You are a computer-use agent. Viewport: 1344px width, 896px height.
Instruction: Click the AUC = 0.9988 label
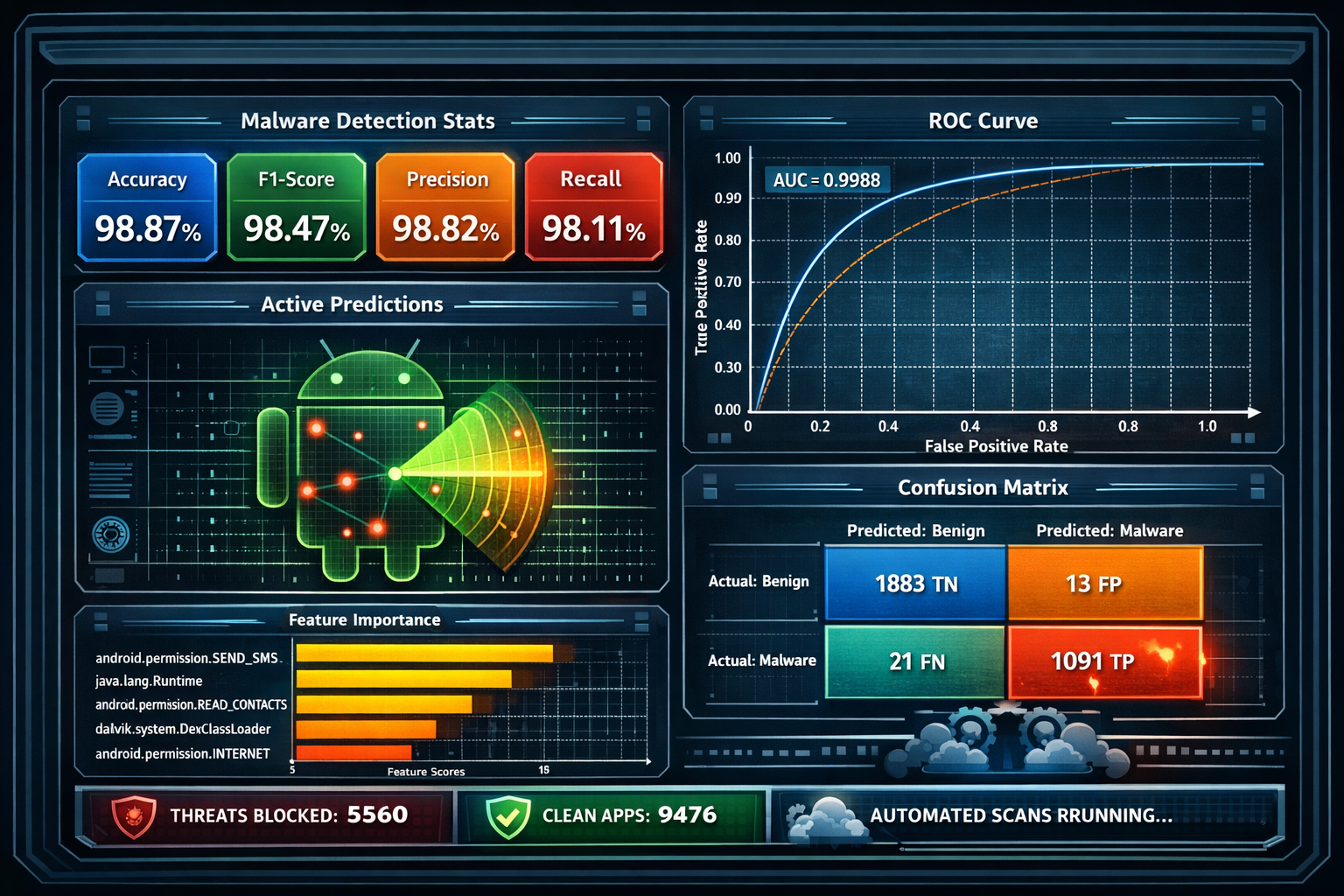(x=827, y=180)
